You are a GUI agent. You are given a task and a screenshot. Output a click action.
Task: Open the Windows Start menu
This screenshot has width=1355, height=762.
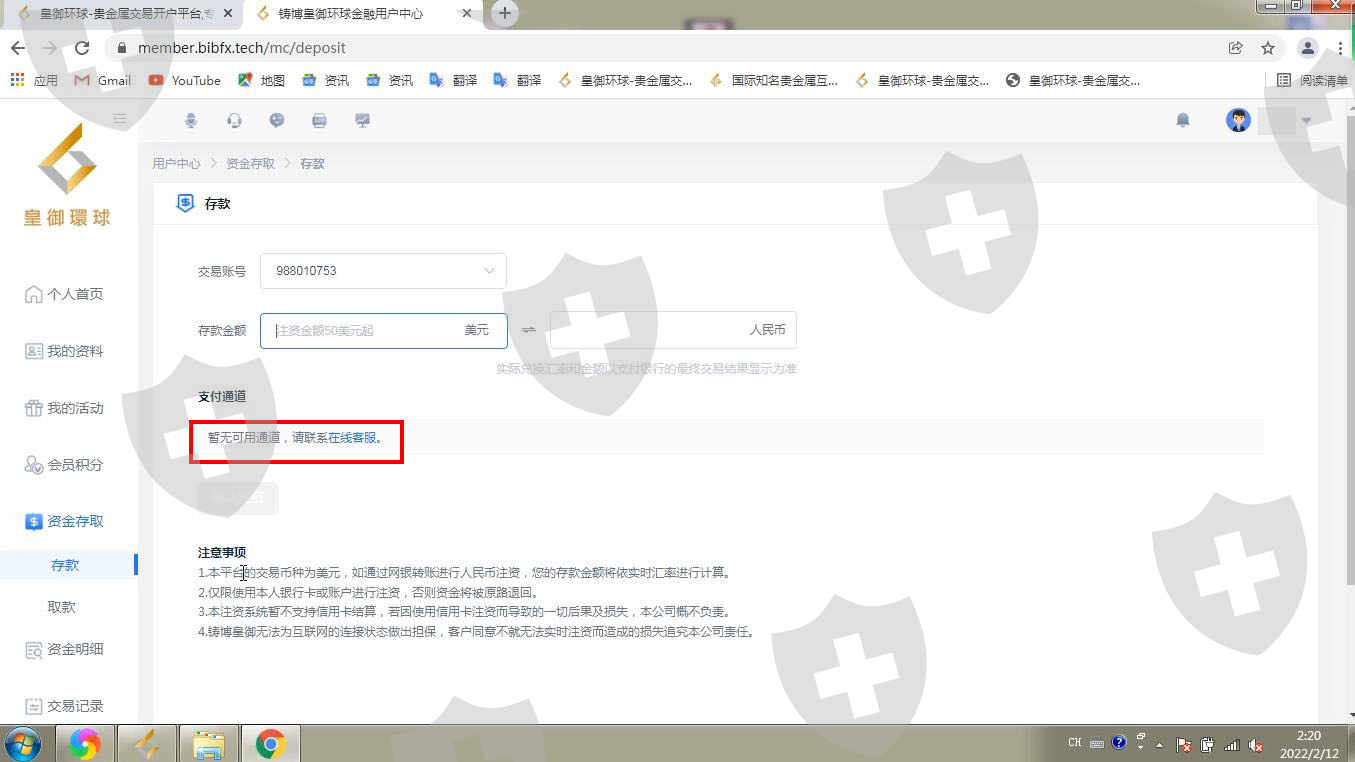click(22, 744)
